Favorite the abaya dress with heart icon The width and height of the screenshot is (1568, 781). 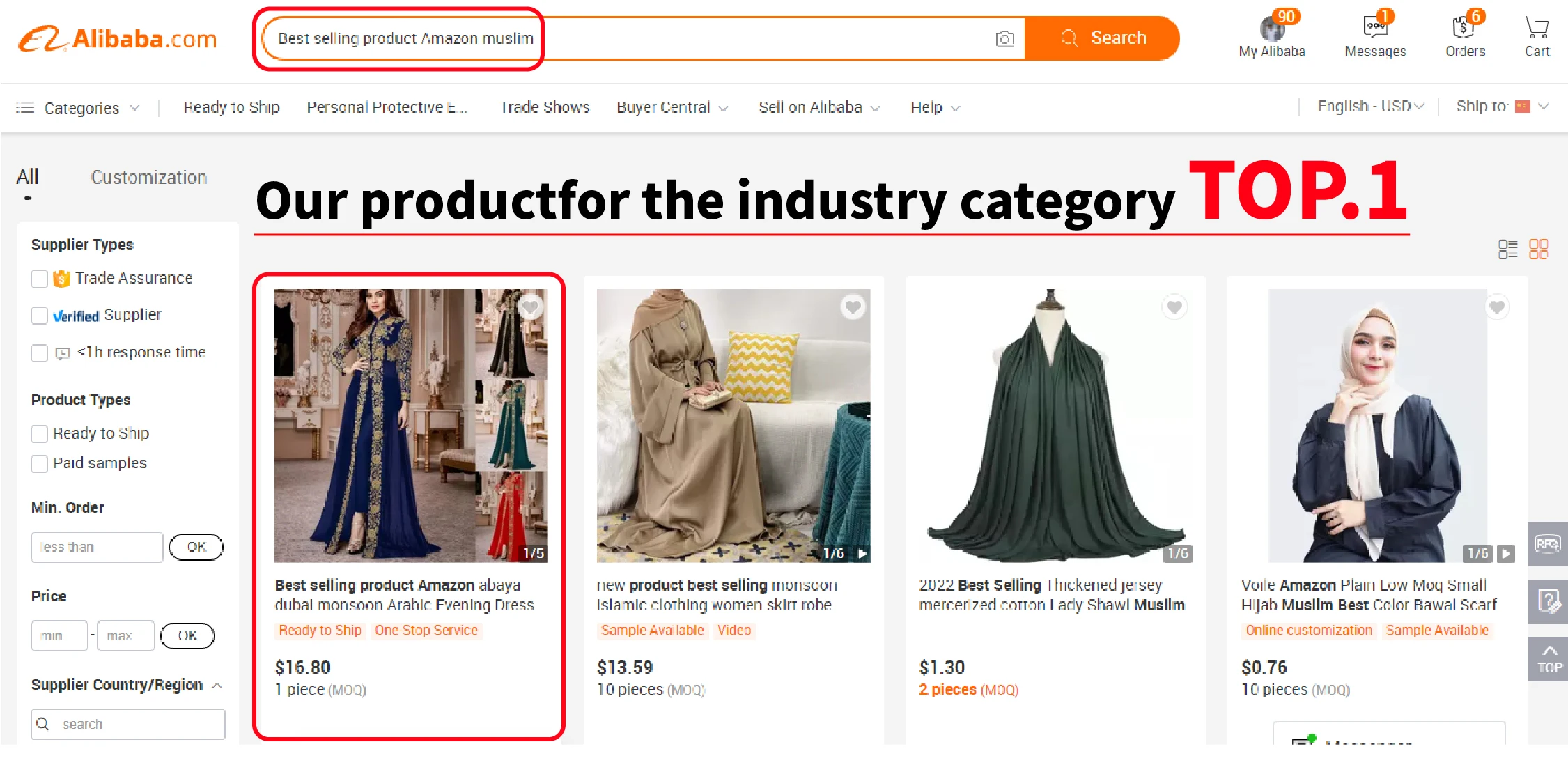click(531, 307)
